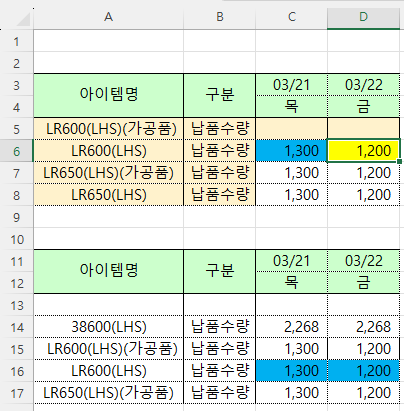Click 1,200 cell in row 17
This screenshot has width=404, height=411.
click(x=364, y=393)
